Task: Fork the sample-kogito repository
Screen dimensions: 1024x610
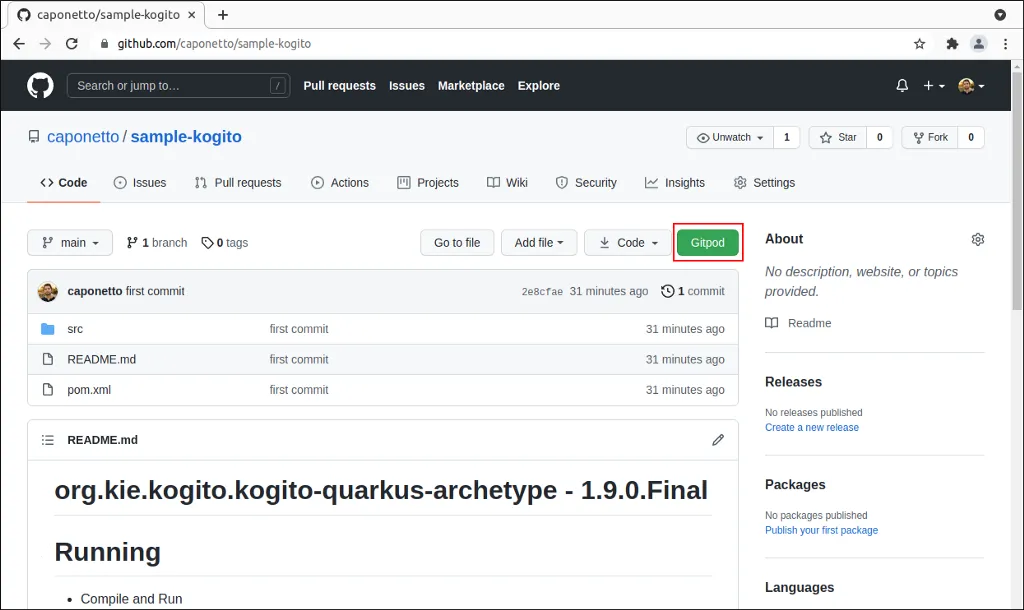Action: click(930, 137)
